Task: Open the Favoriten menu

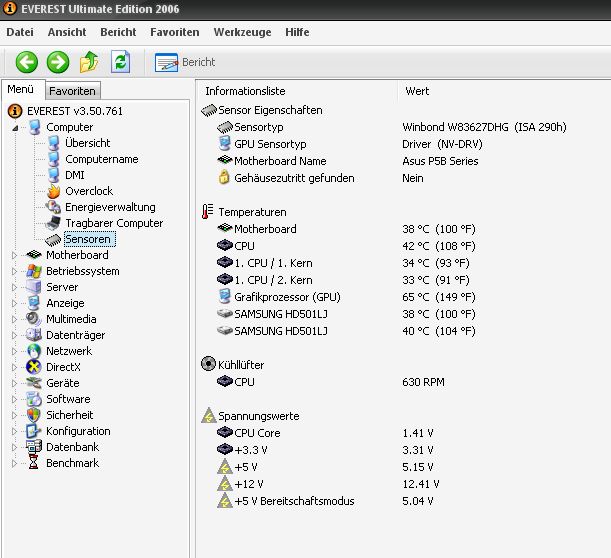Action: tap(175, 32)
